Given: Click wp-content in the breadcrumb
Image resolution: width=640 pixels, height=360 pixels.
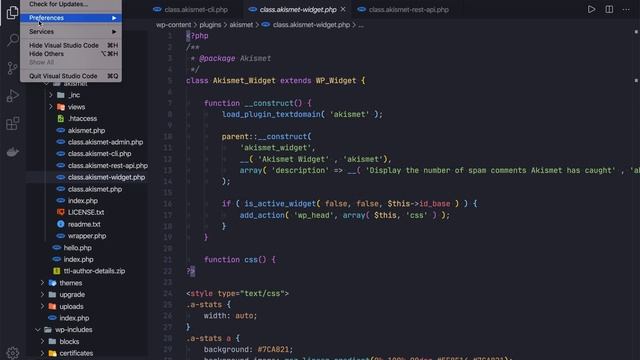Looking at the screenshot, I should (x=173, y=25).
